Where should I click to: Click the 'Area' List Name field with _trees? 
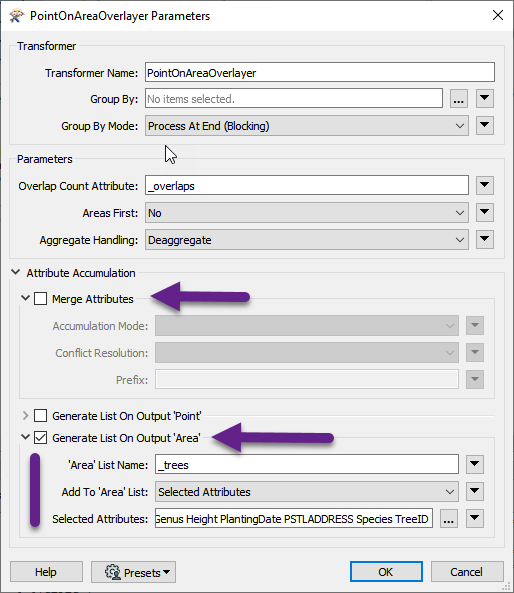[x=307, y=465]
